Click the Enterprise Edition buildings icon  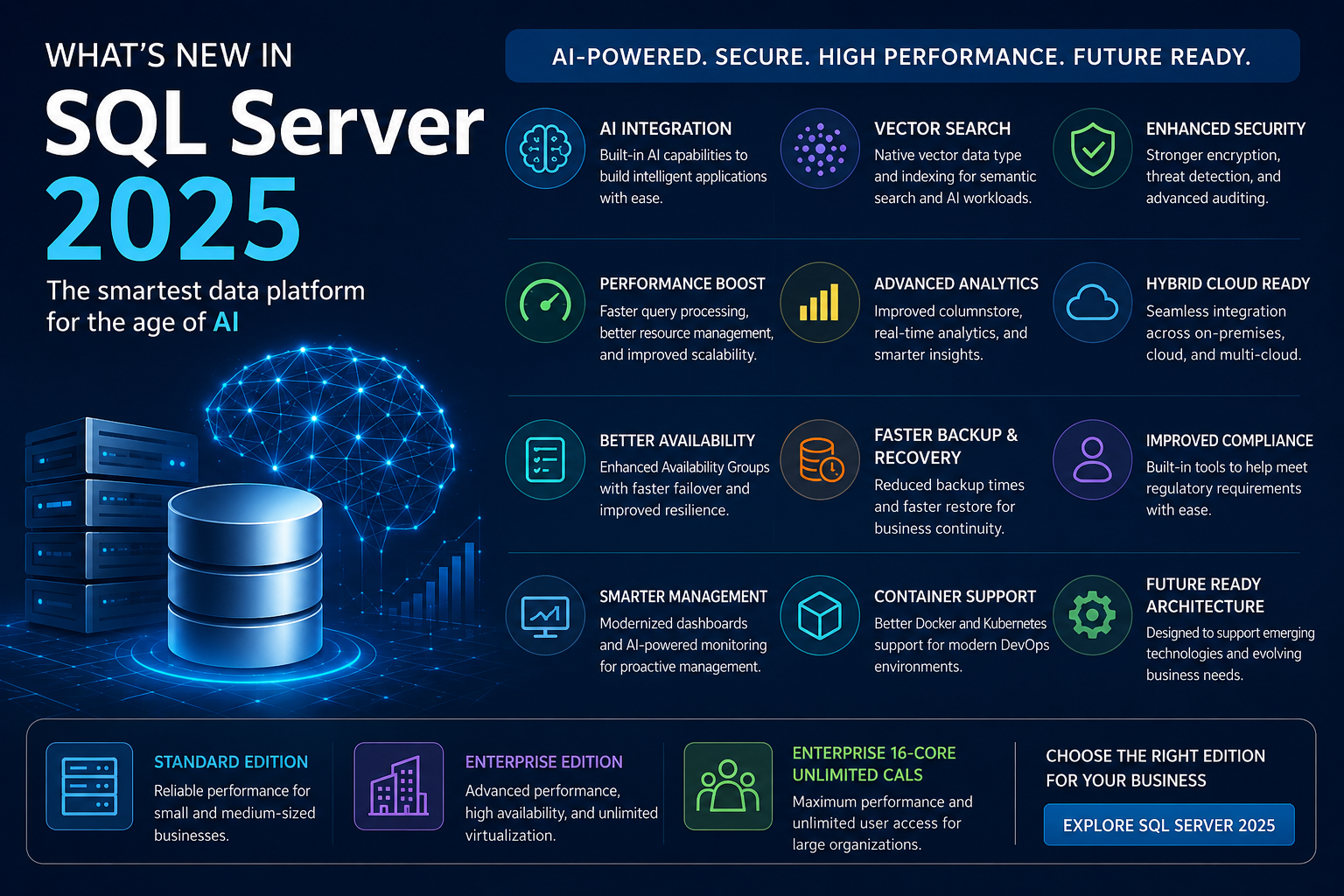tap(399, 786)
